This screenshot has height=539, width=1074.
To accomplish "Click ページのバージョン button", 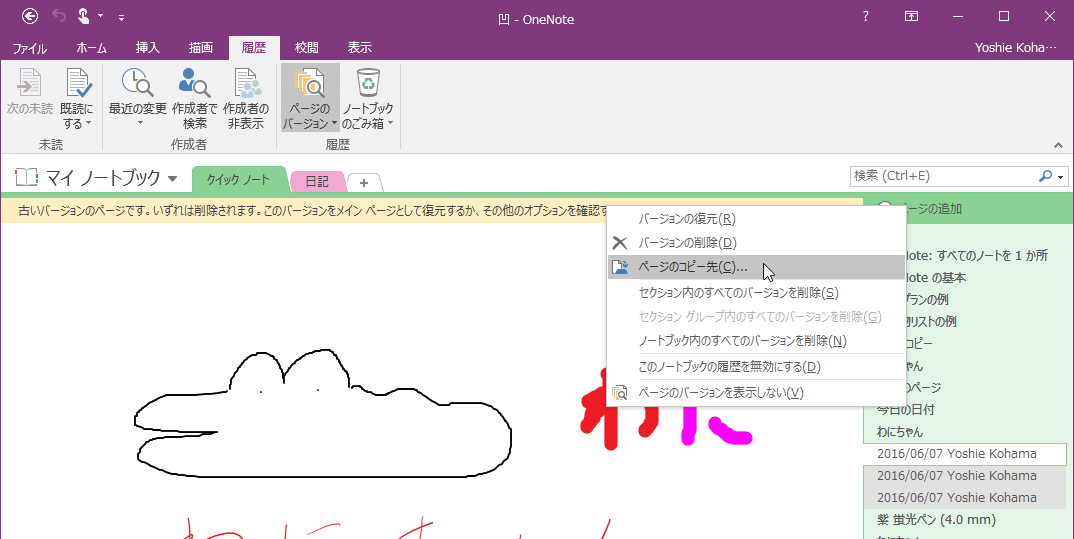I will (310, 99).
